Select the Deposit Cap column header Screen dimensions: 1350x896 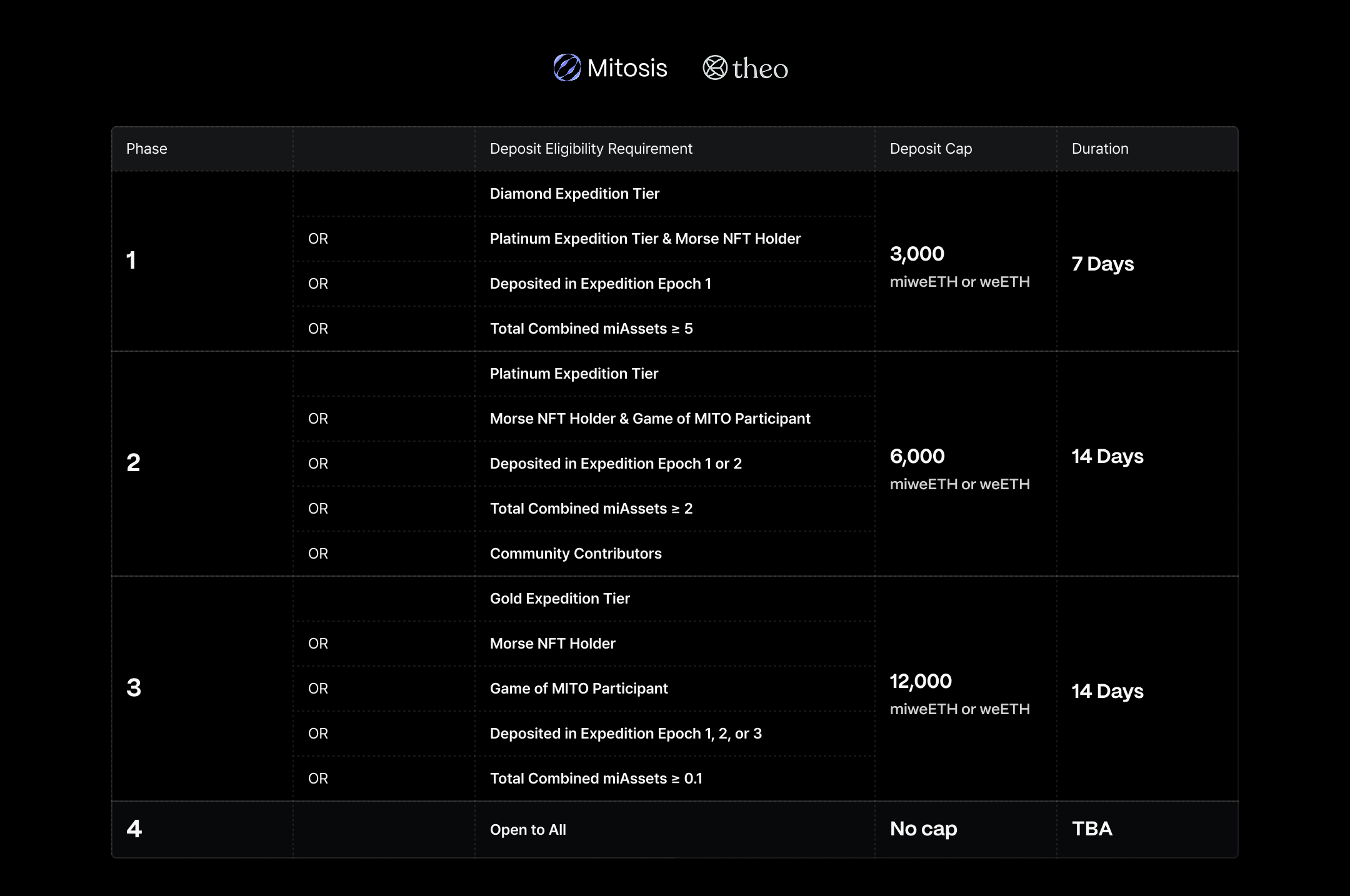pyautogui.click(x=931, y=149)
